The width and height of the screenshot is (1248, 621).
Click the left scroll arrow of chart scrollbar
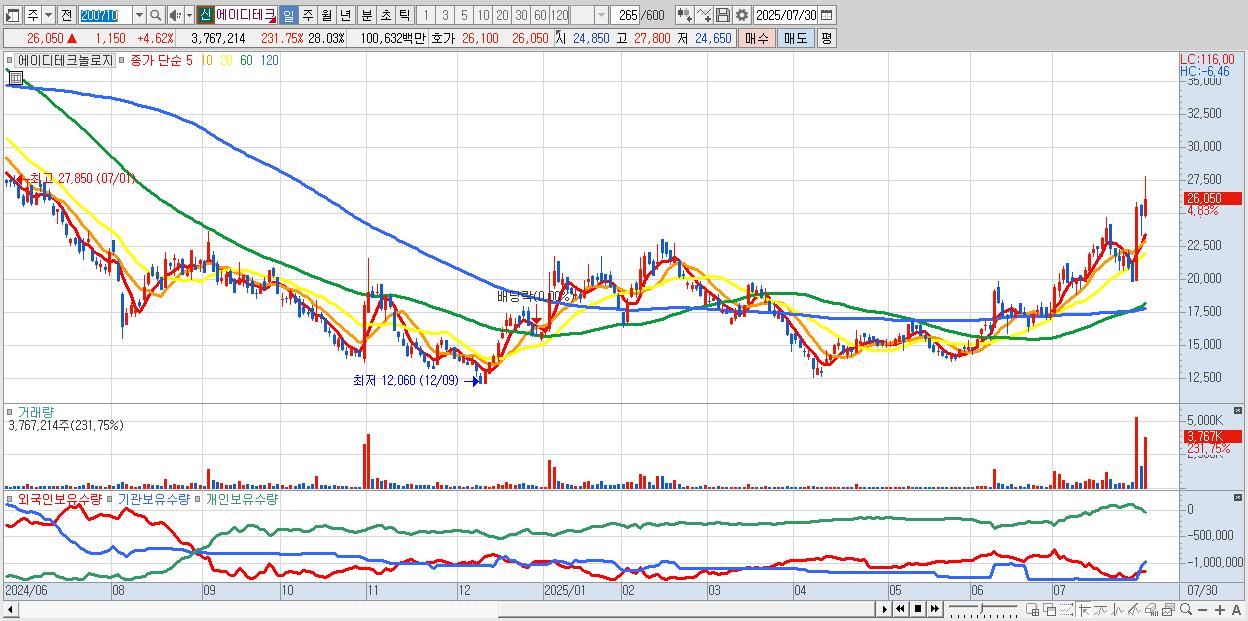pos(10,609)
